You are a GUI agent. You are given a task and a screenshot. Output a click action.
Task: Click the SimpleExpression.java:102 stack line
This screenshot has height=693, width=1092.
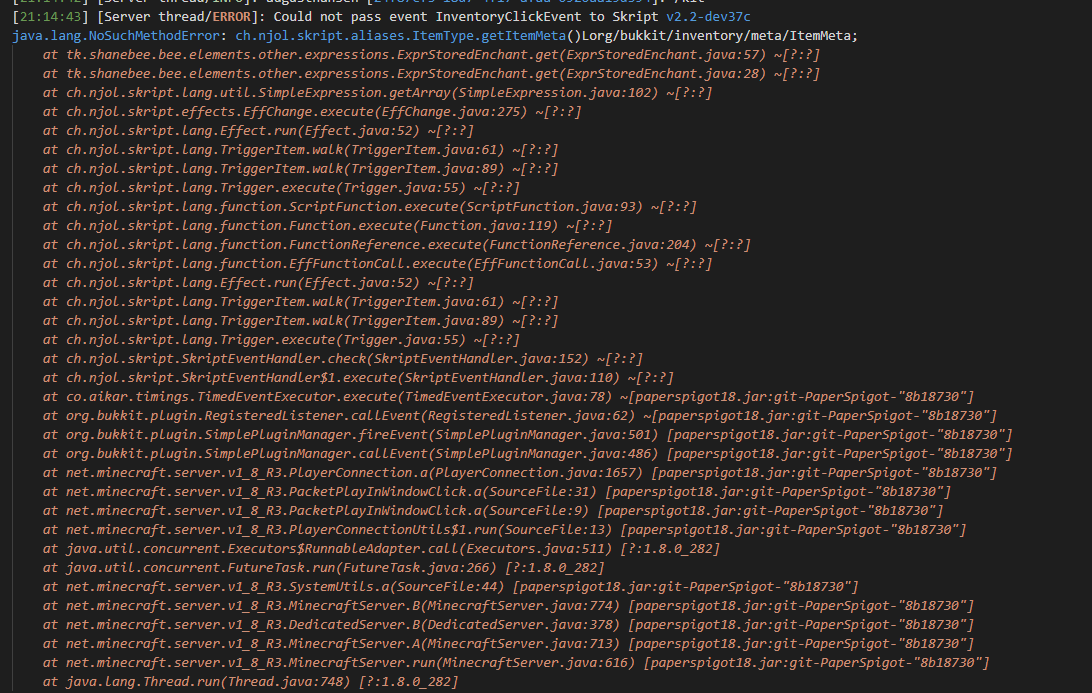point(377,93)
